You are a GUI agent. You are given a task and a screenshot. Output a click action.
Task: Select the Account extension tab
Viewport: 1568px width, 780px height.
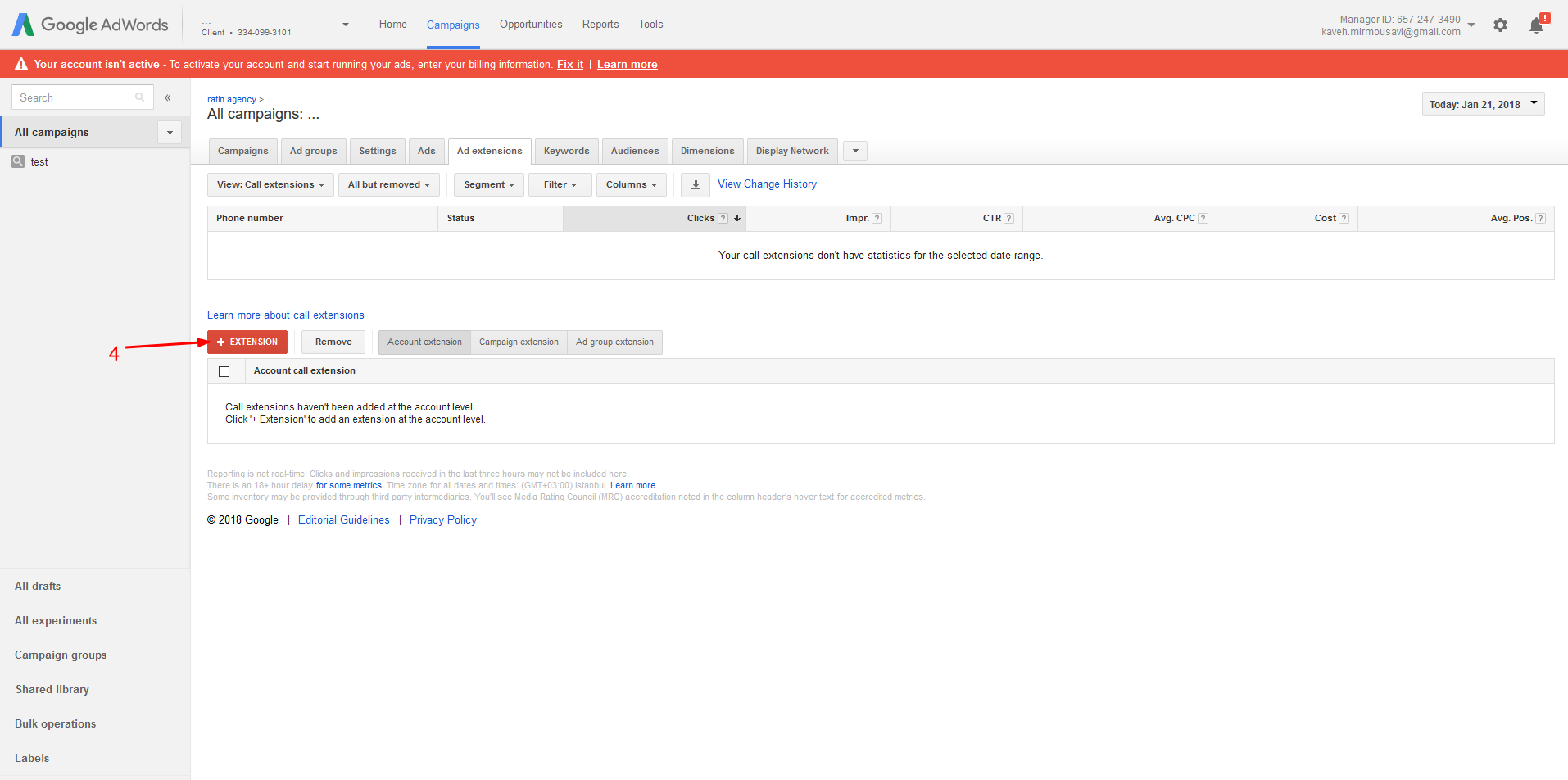424,342
